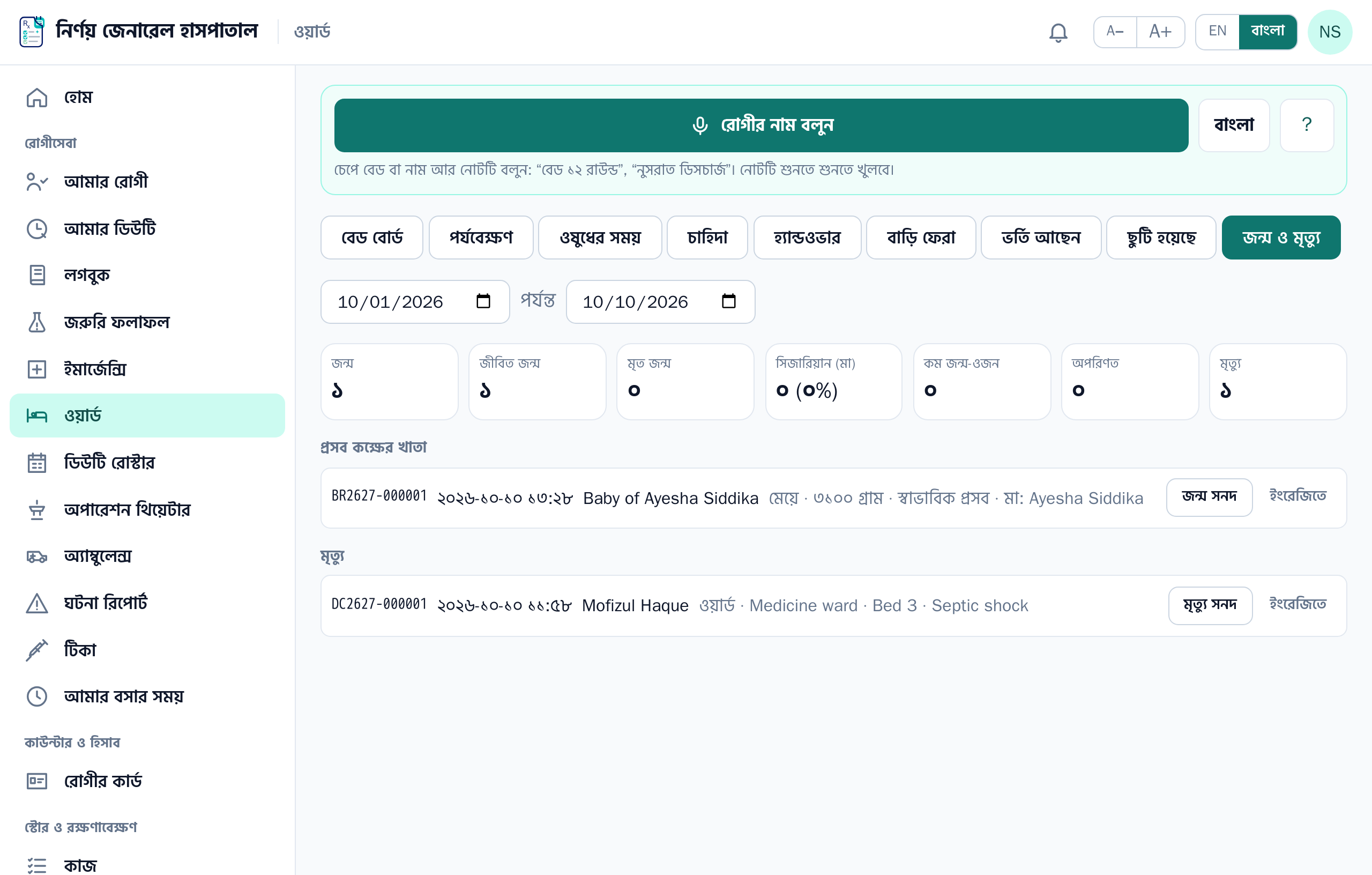The height and width of the screenshot is (875, 1372).
Task: Click the অপারেশন থিয়েটার icon
Action: [x=37, y=509]
